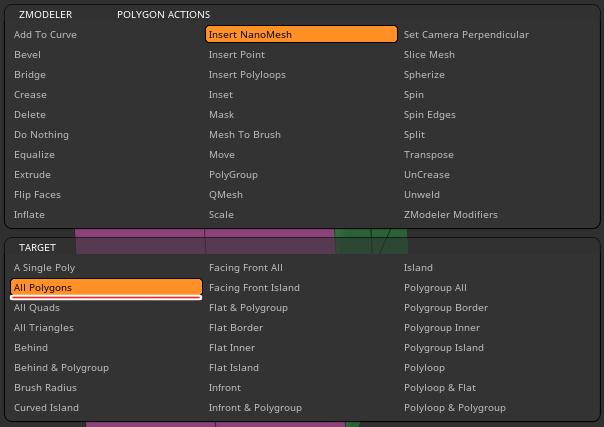Viewport: 604px width, 427px height.
Task: Choose the Extrude action
Action: [32, 175]
